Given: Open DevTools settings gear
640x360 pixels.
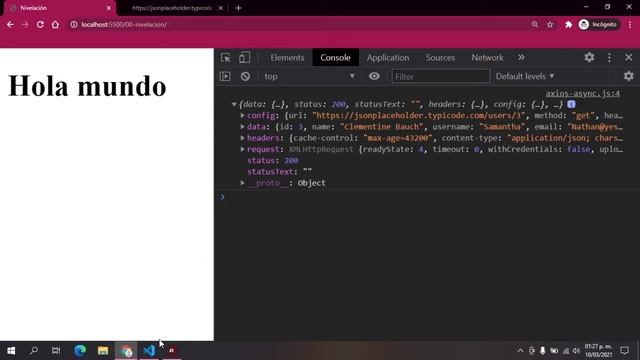Looking at the screenshot, I should pyautogui.click(x=589, y=57).
